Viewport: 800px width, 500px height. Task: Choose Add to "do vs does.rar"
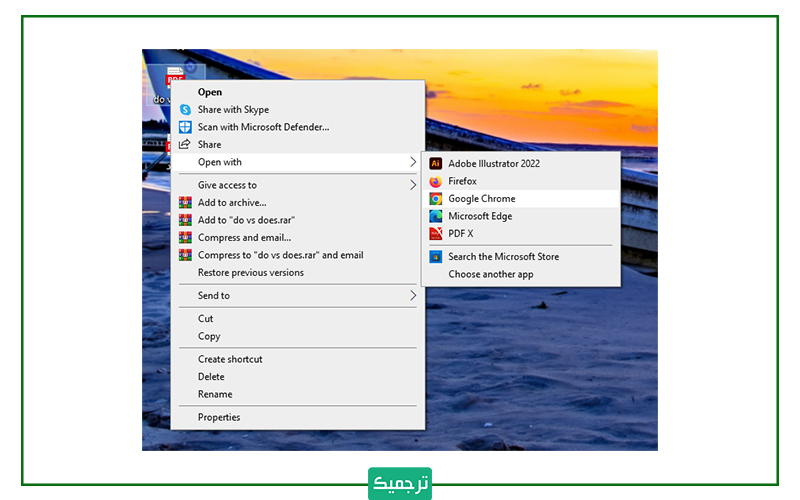[x=298, y=220]
